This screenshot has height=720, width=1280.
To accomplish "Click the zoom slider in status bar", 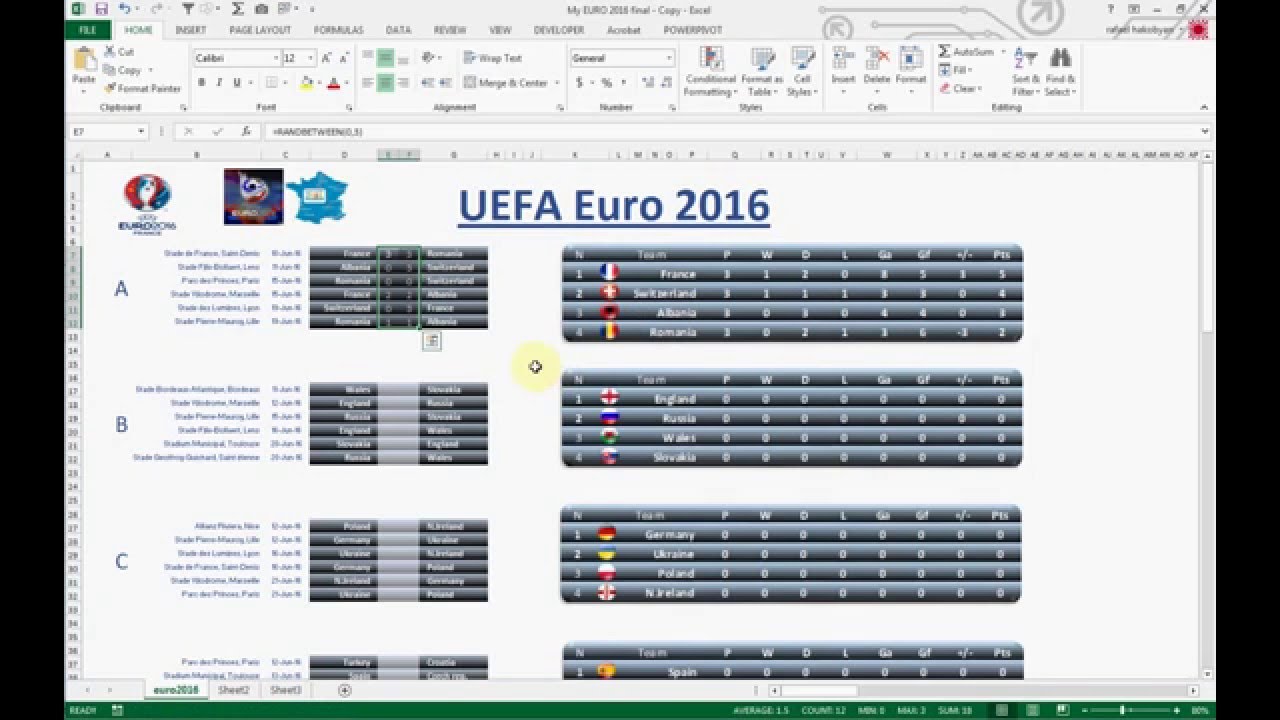I will point(1122,710).
